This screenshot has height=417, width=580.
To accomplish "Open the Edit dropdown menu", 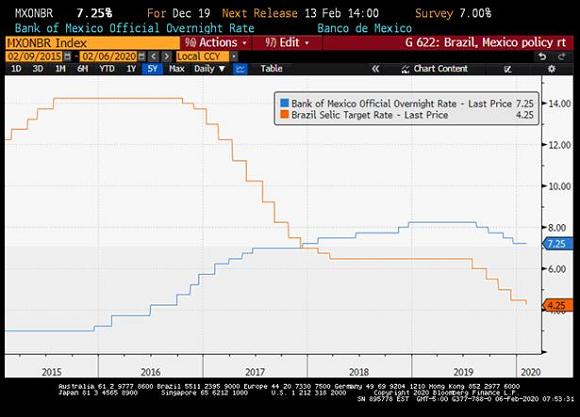I will pyautogui.click(x=287, y=43).
